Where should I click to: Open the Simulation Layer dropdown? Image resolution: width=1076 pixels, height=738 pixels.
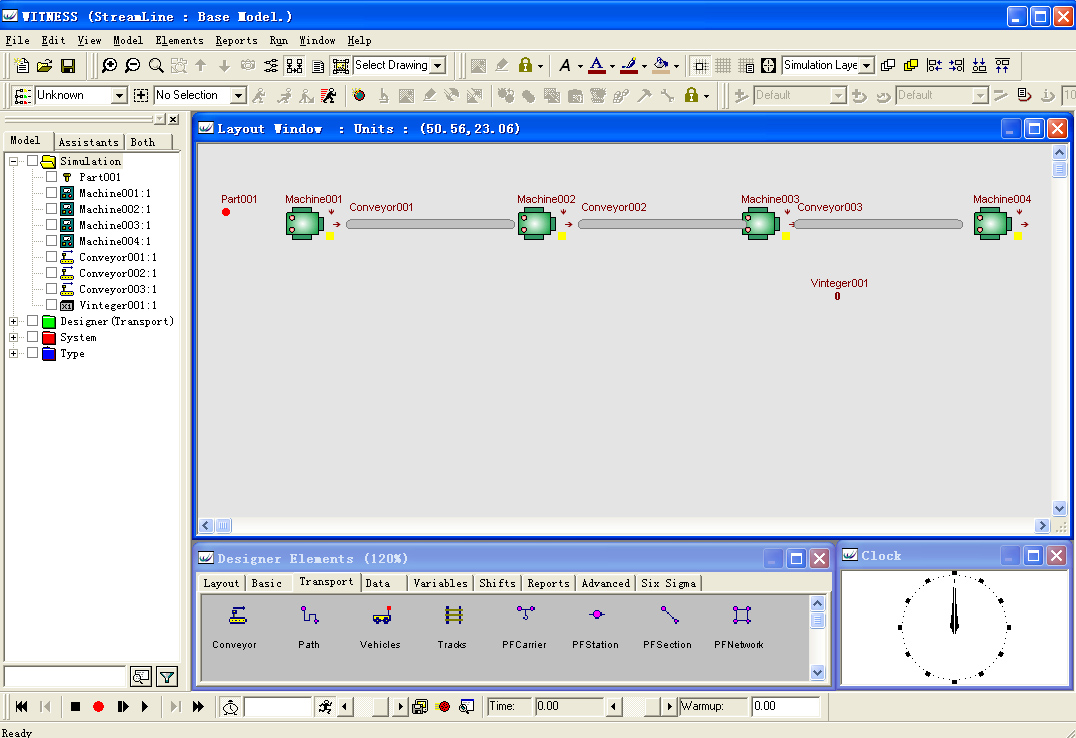(x=865, y=66)
